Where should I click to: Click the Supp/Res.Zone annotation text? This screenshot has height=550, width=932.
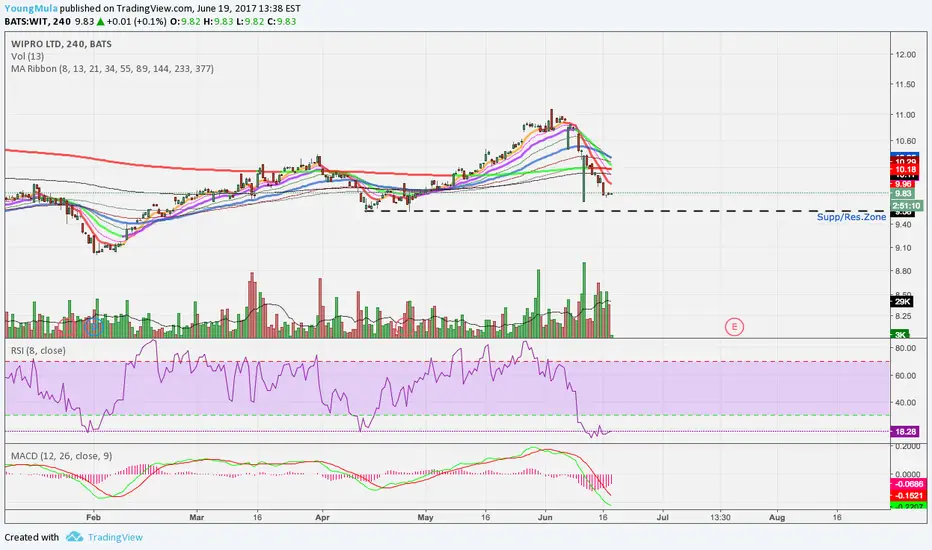[851, 217]
